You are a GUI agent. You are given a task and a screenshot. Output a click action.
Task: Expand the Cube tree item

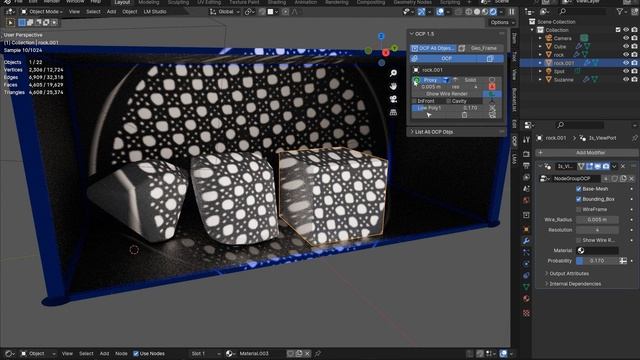pyautogui.click(x=540, y=47)
